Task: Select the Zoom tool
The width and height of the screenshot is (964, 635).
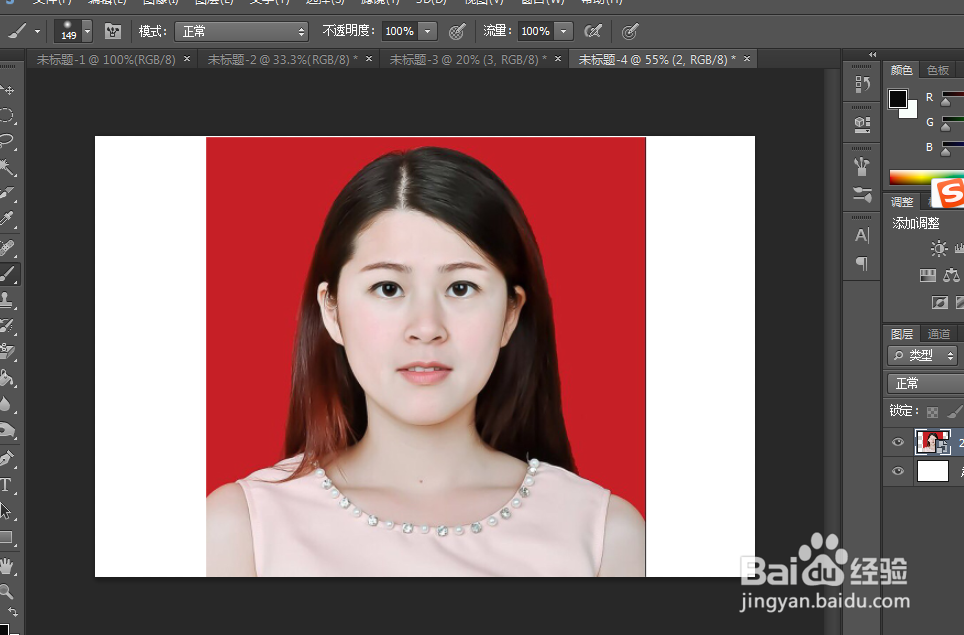Action: (x=7, y=591)
